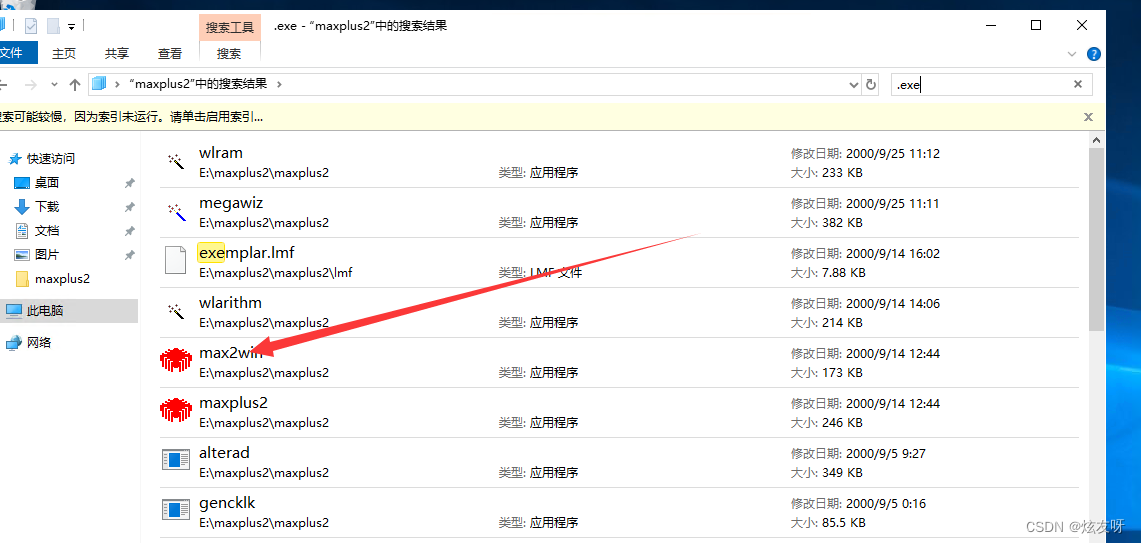Click the Help question mark icon
This screenshot has width=1141, height=543.
(1093, 54)
